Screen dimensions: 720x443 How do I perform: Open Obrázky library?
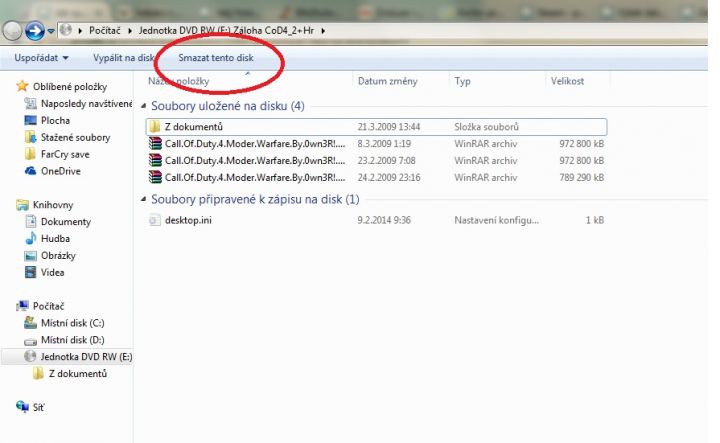[58, 256]
